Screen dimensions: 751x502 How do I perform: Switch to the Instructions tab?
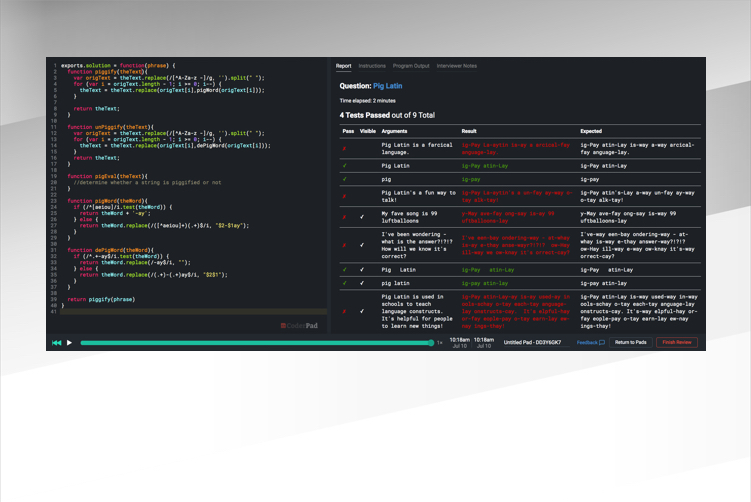(x=372, y=65)
